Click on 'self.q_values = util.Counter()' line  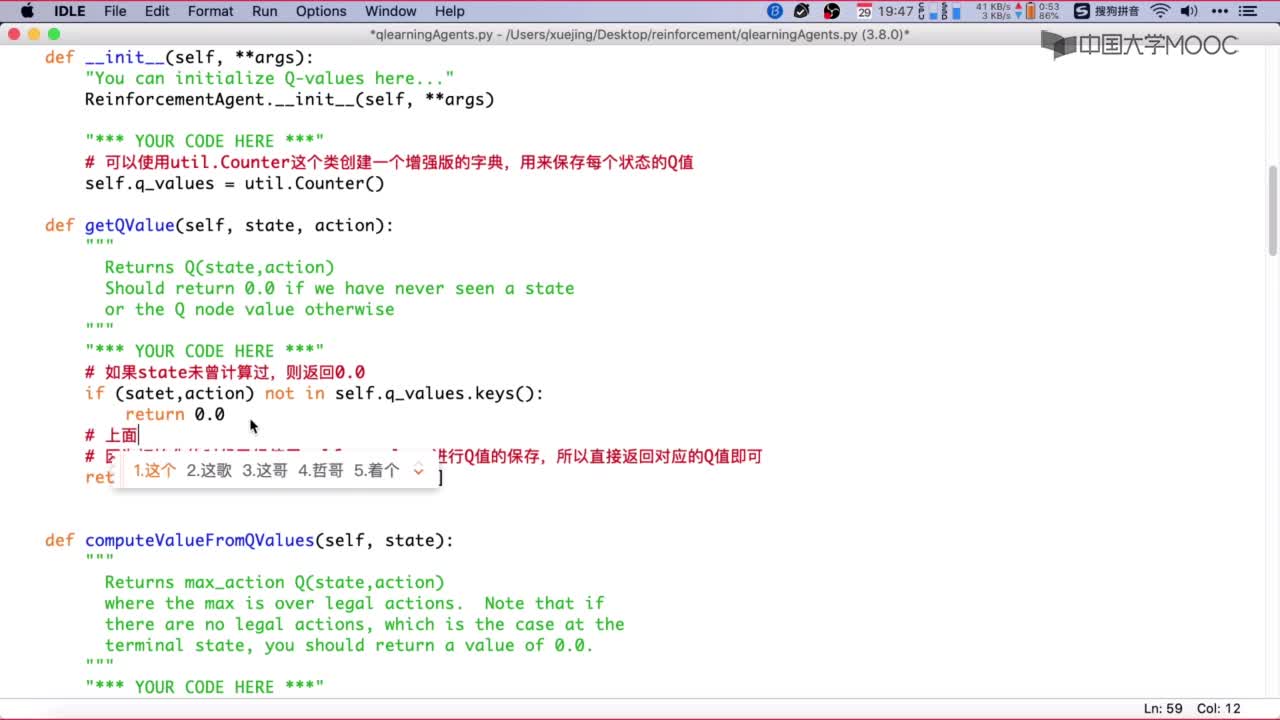(x=235, y=183)
